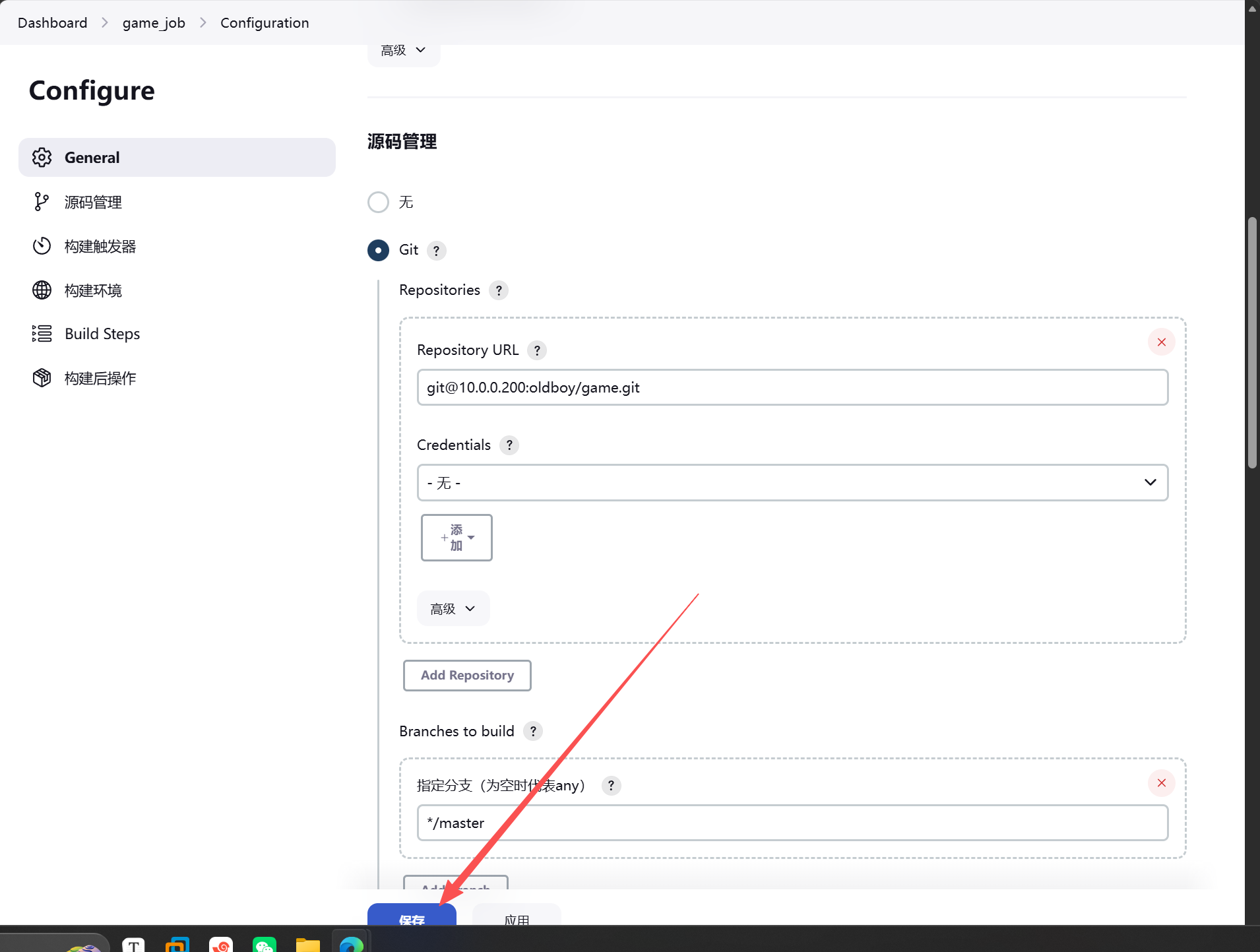Remove the repository entry with red X
The height and width of the screenshot is (952, 1260).
[x=1162, y=342]
